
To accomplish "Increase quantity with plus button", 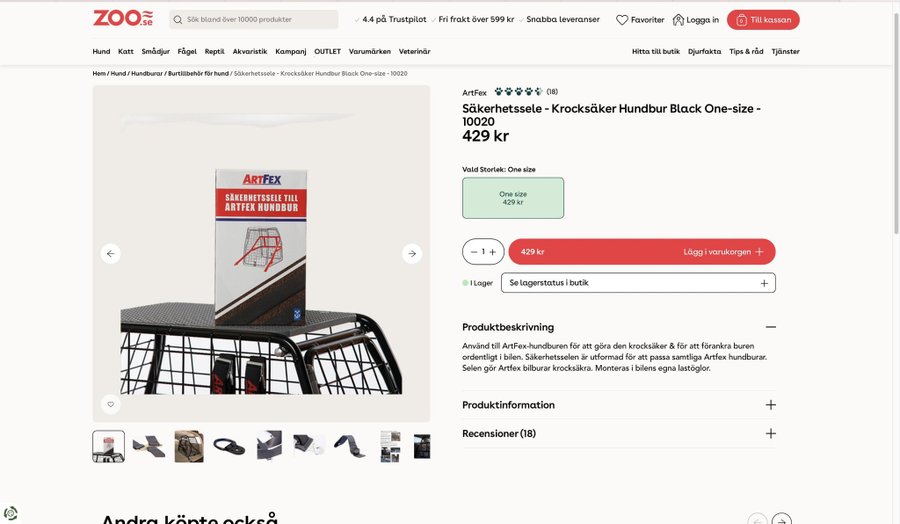I will (493, 252).
